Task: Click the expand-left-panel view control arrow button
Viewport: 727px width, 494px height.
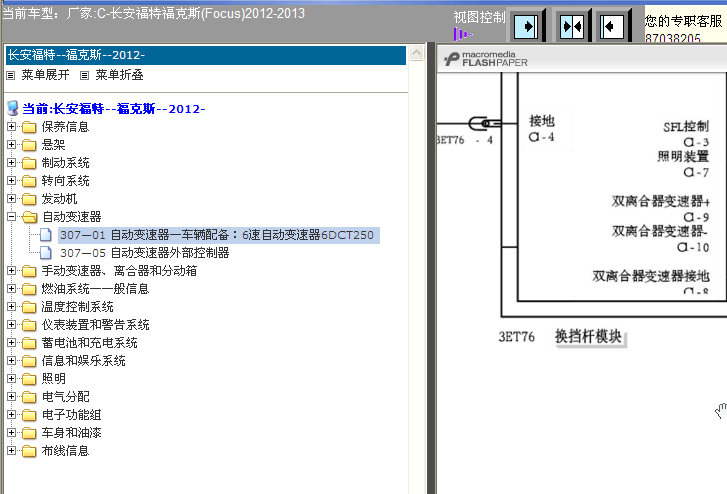Action: (612, 26)
